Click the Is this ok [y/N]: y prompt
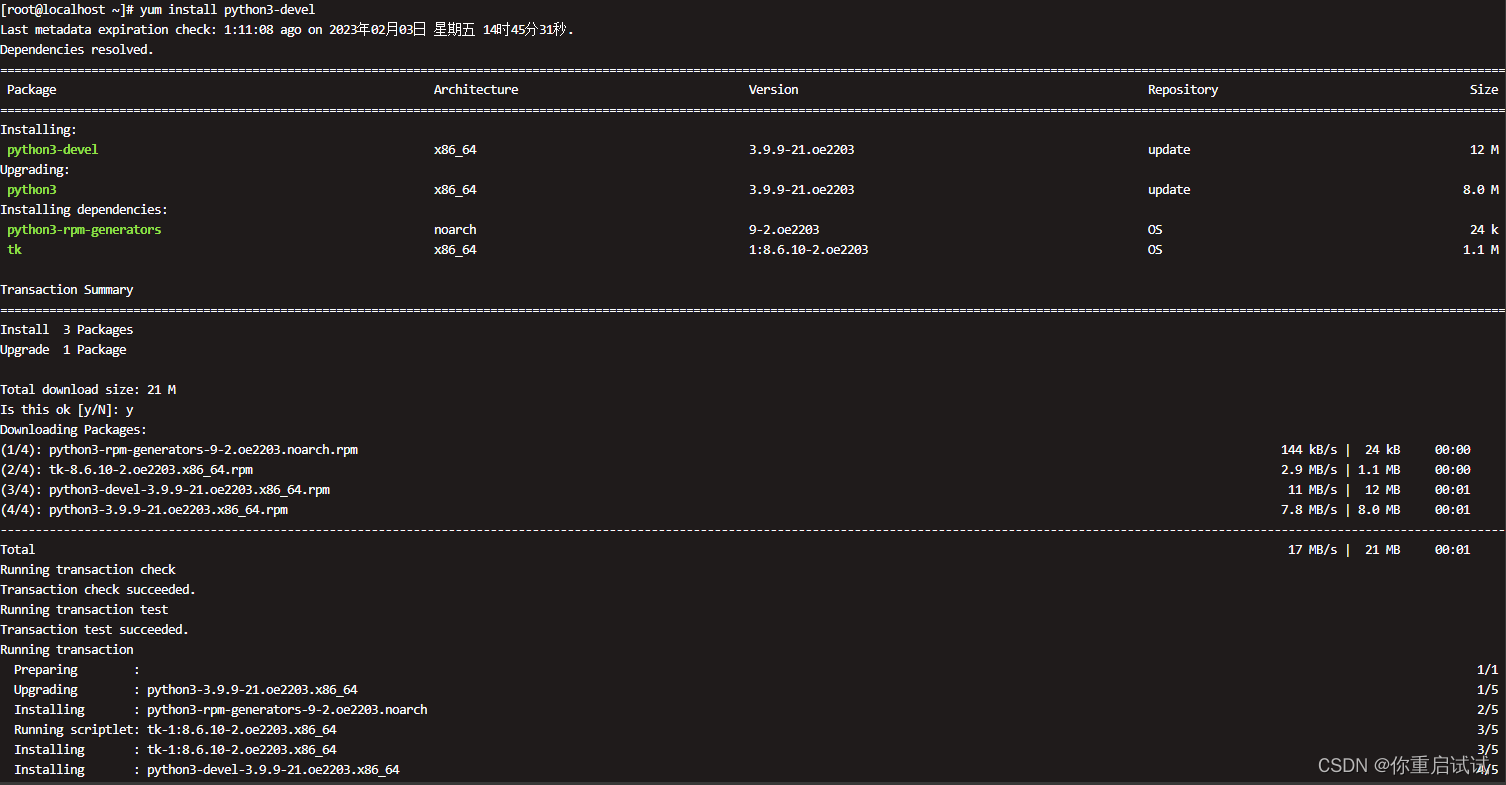Screen dimensions: 1506x785 click(x=65, y=409)
